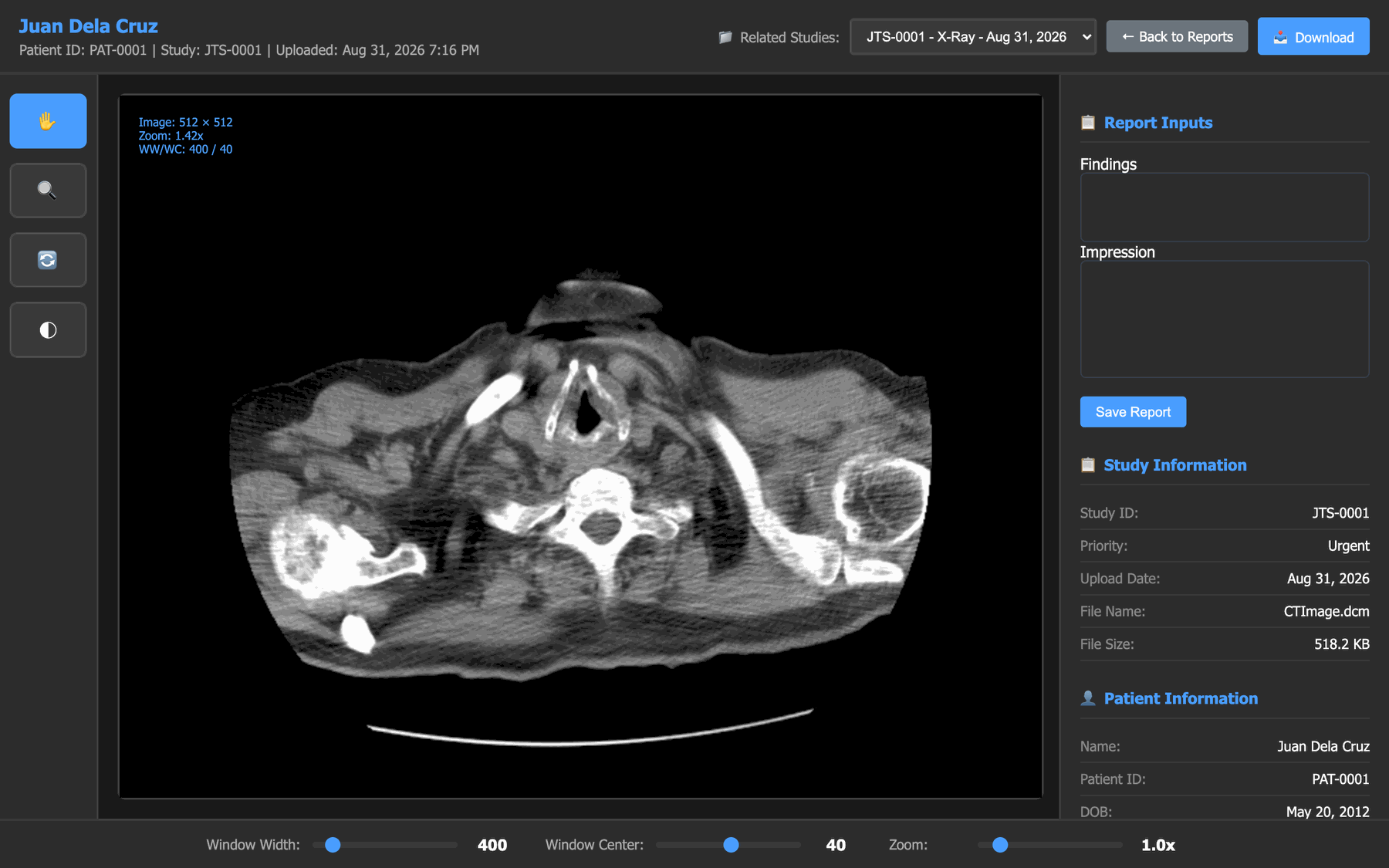Adjust the Zoom slider
Viewport: 1389px width, 868px height.
(1049, 845)
